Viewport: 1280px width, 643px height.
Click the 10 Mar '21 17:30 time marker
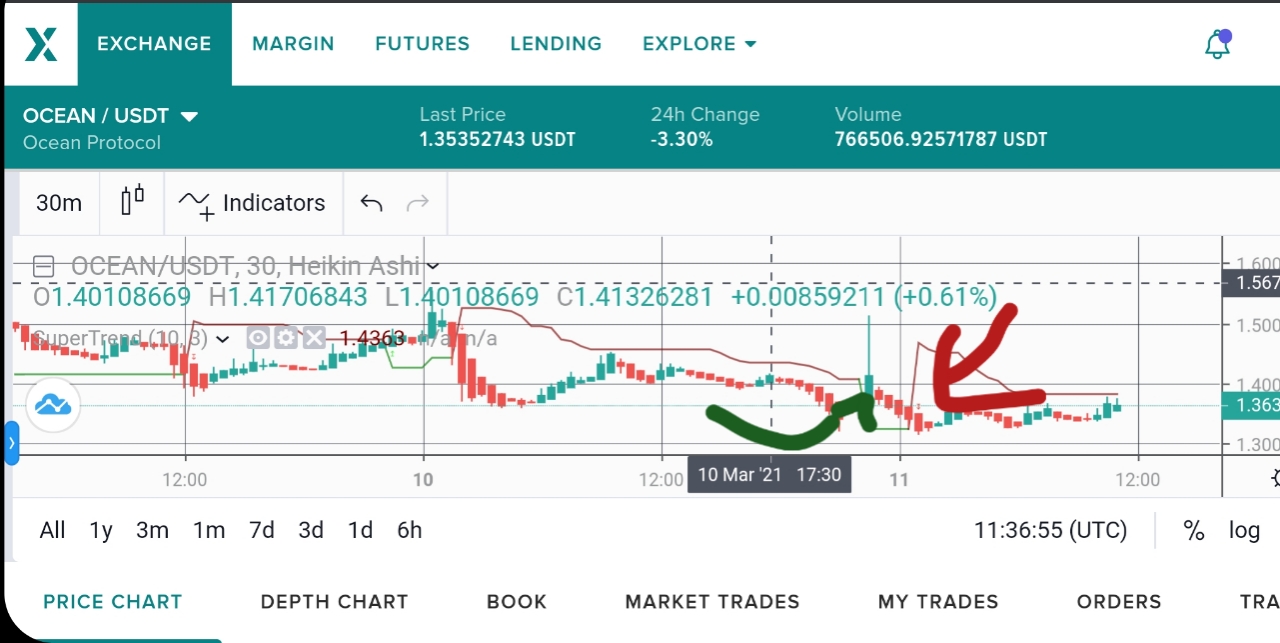pos(769,474)
